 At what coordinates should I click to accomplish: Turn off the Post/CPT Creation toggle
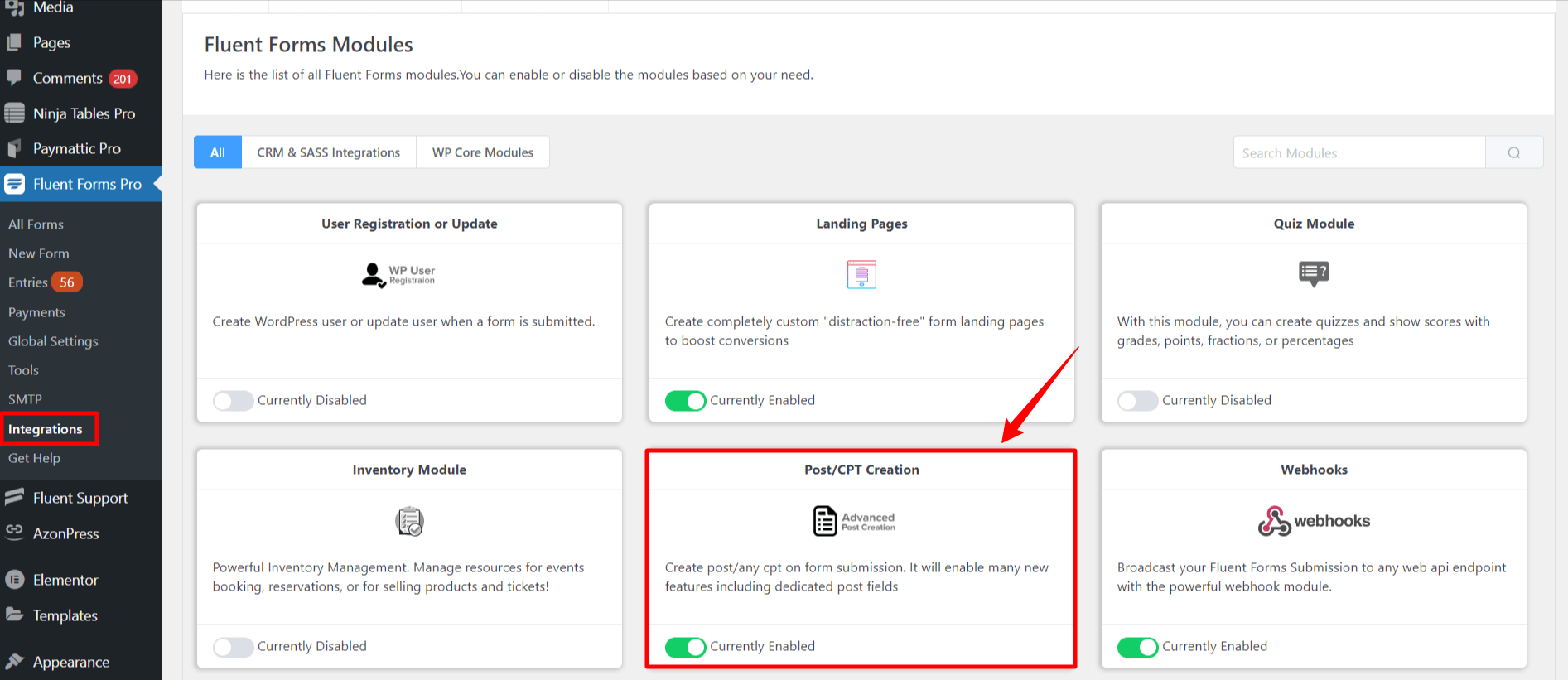(685, 647)
